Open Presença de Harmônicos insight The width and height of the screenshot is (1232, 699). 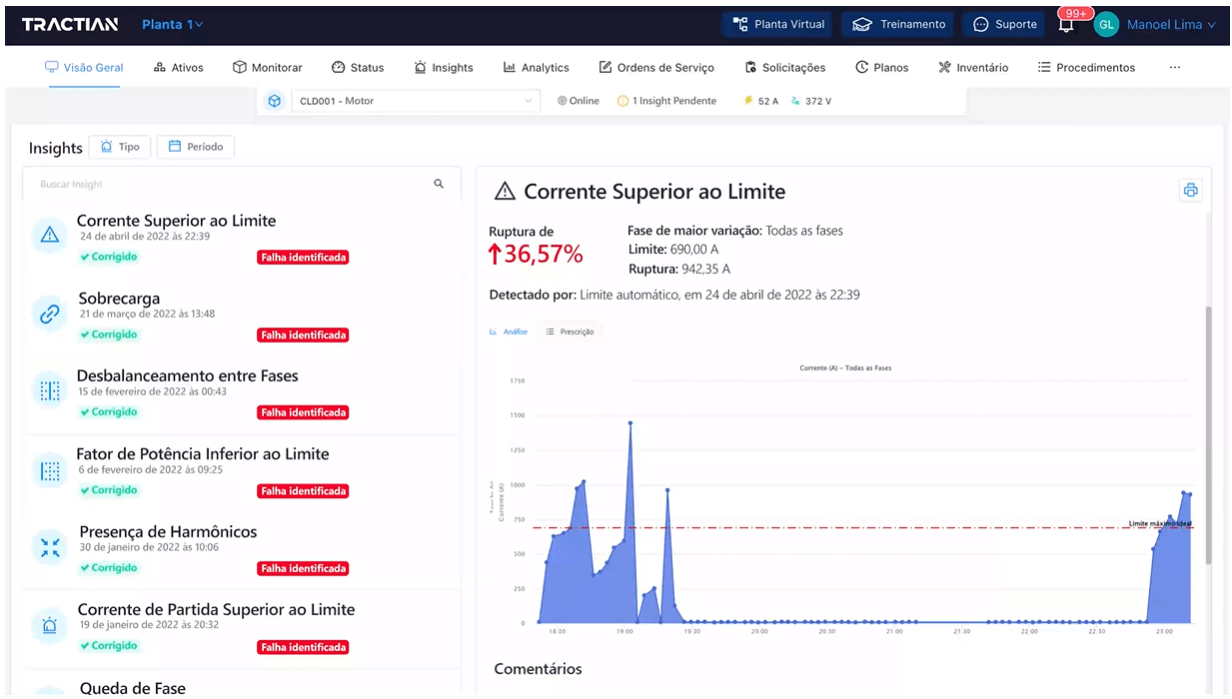[242, 549]
